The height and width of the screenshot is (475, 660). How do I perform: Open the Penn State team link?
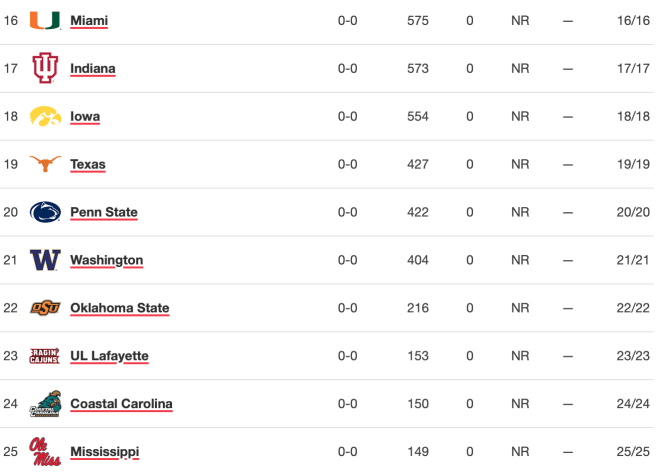[x=104, y=212]
